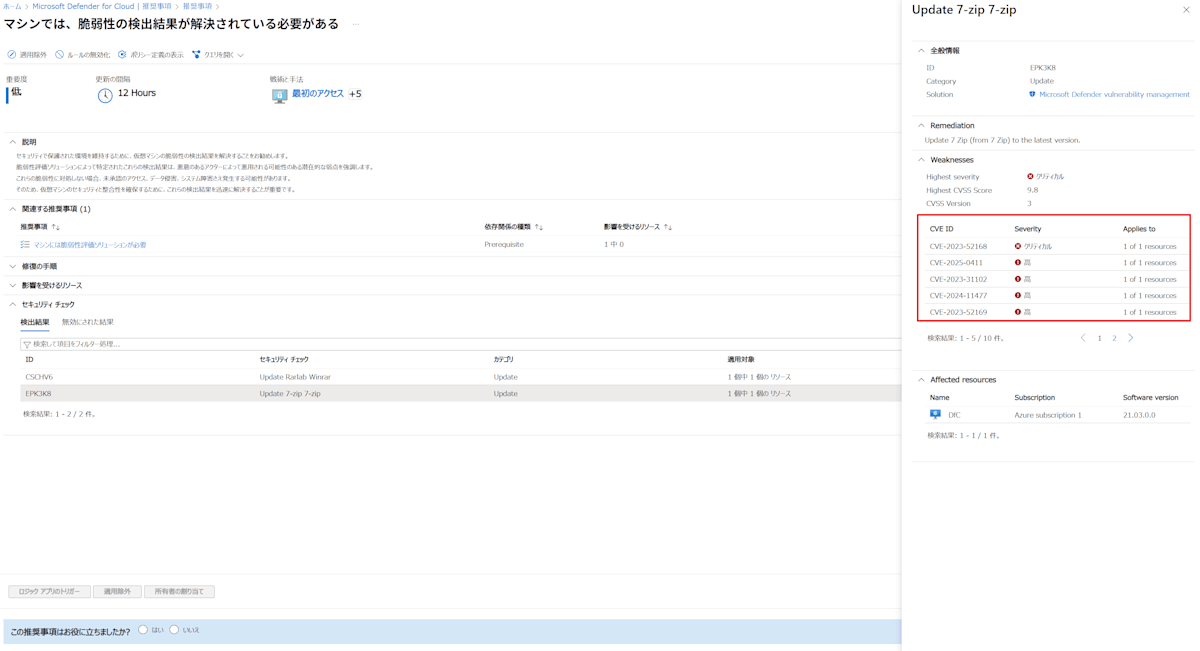Select the CSCHV6 Update Rarlab Winrar row
Viewport: 1200px width, 651px height.
460,377
